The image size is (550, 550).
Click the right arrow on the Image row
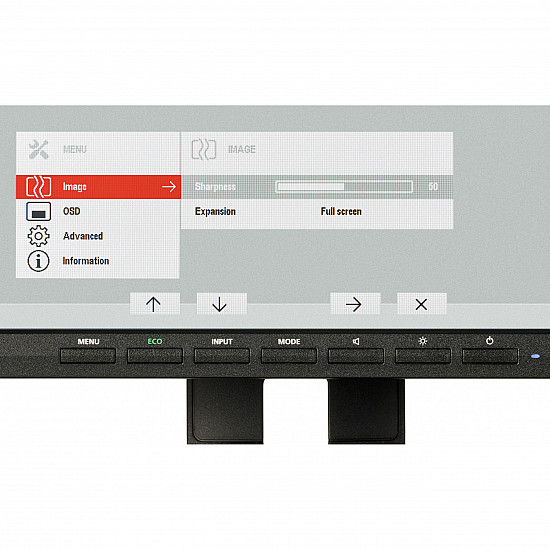click(169, 187)
